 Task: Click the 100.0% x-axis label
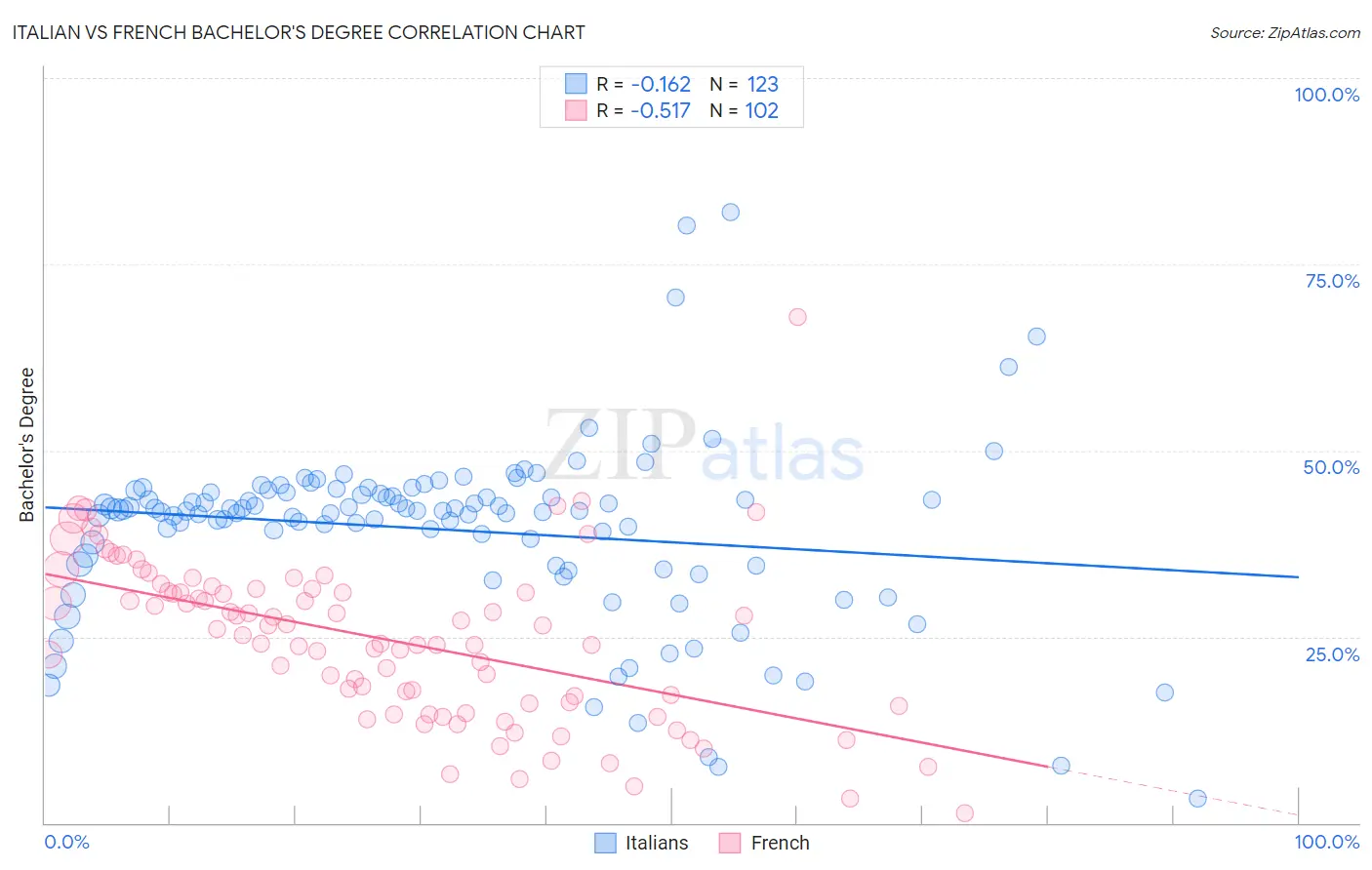coord(1327,842)
